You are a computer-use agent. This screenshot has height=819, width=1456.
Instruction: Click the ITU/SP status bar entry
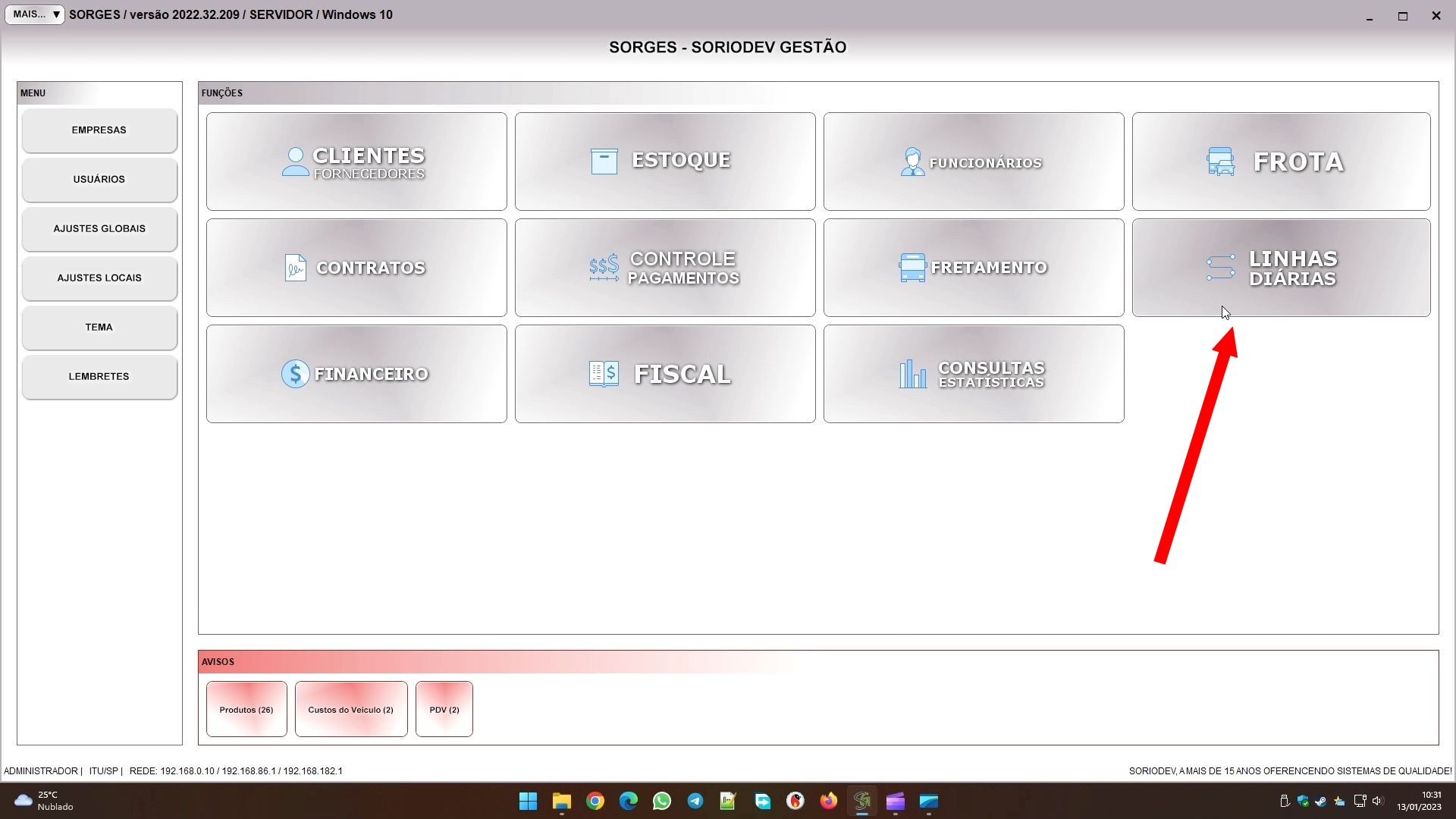104,771
